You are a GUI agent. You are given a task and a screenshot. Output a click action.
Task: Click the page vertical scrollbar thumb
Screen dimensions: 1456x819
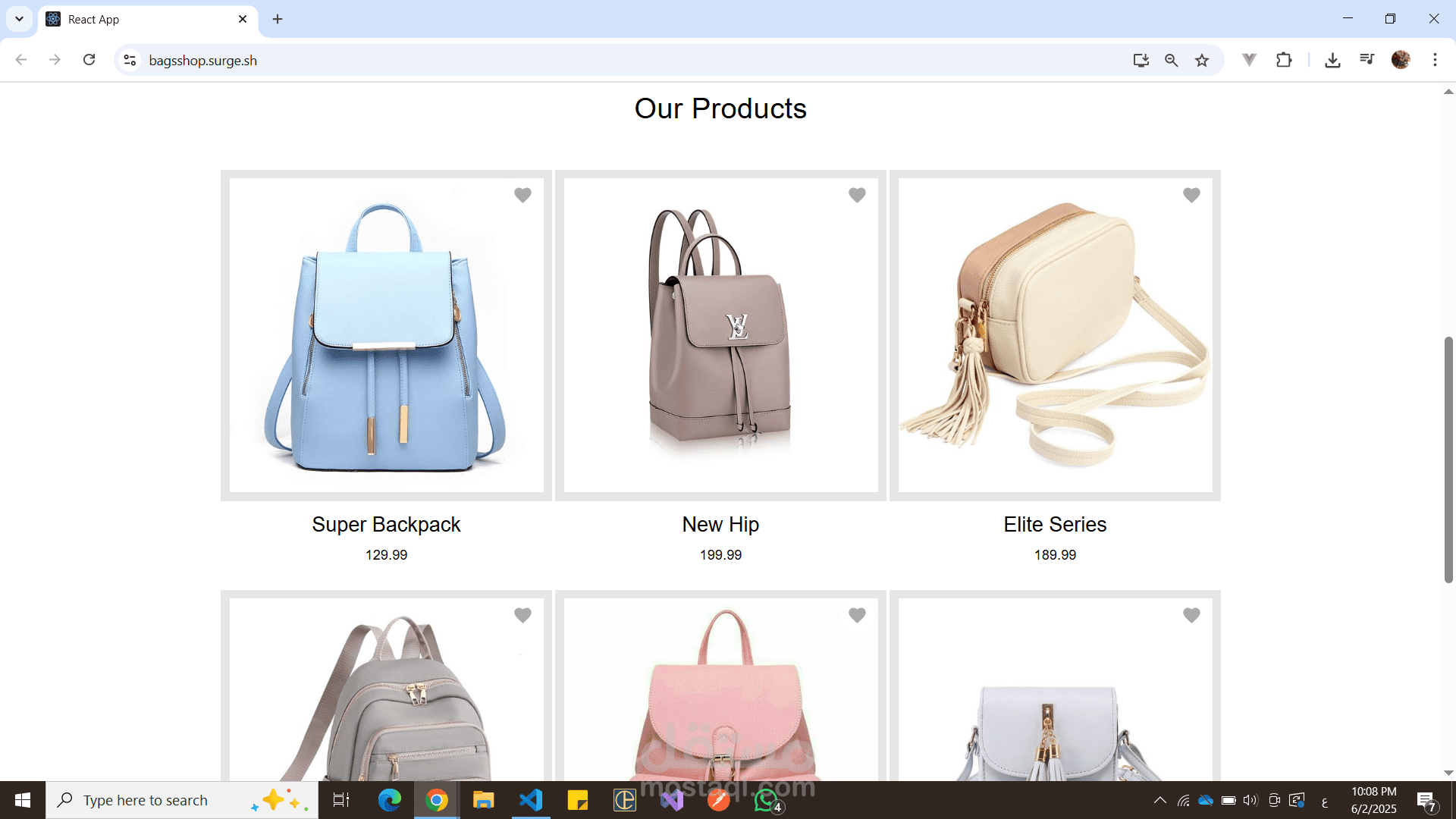[x=1448, y=460]
